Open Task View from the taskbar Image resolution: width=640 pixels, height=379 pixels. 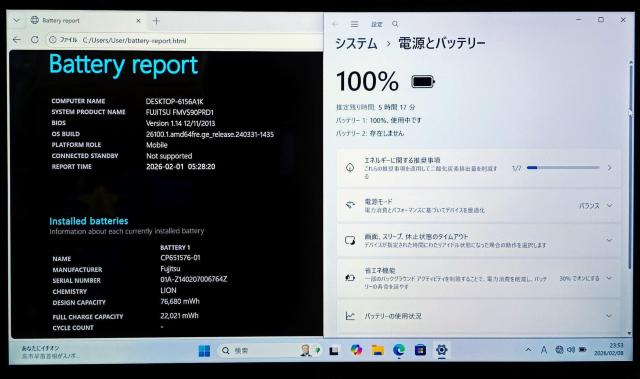pyautogui.click(x=334, y=350)
